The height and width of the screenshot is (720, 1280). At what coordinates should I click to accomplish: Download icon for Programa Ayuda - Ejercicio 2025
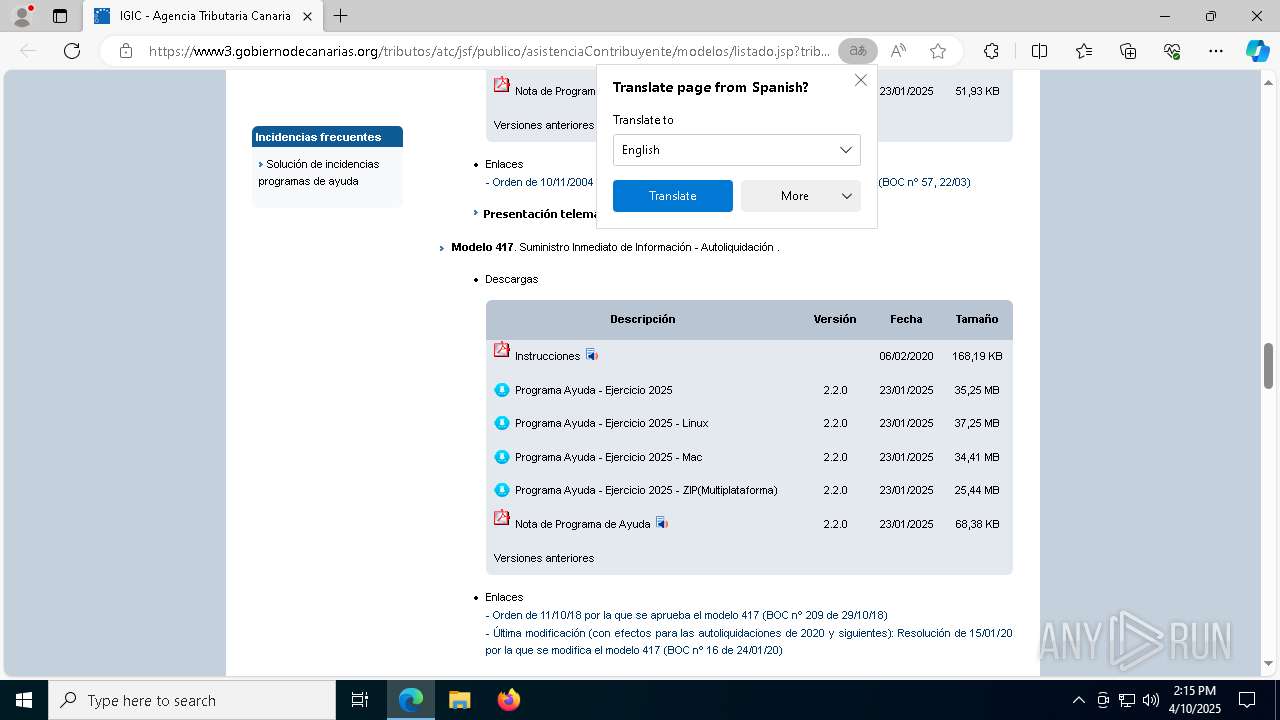point(502,390)
